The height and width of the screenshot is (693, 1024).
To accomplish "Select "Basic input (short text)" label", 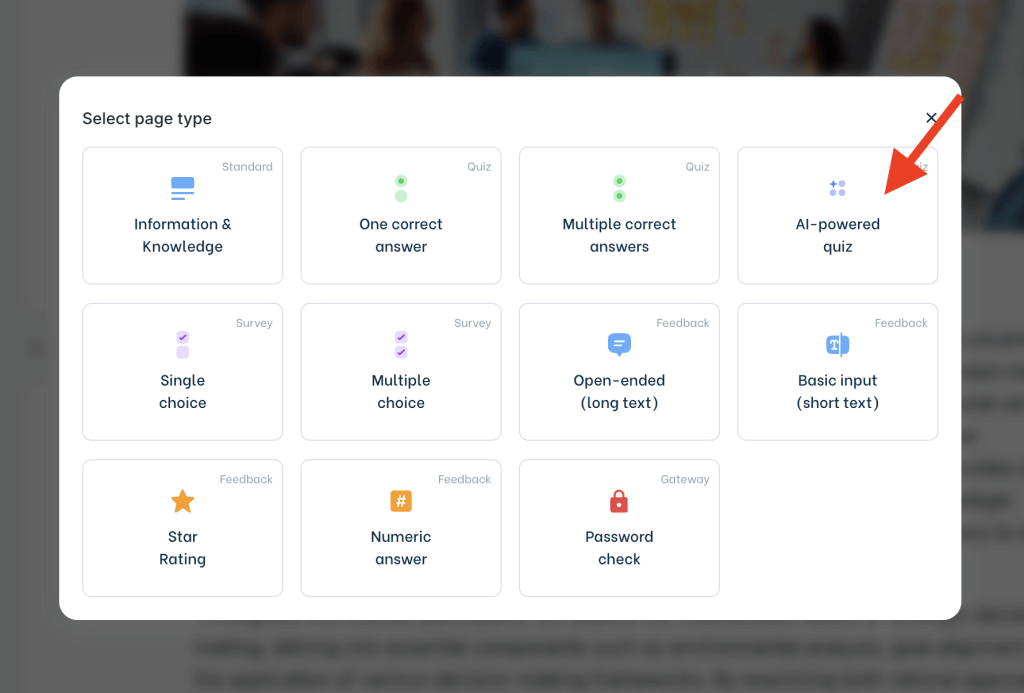I will tap(837, 392).
